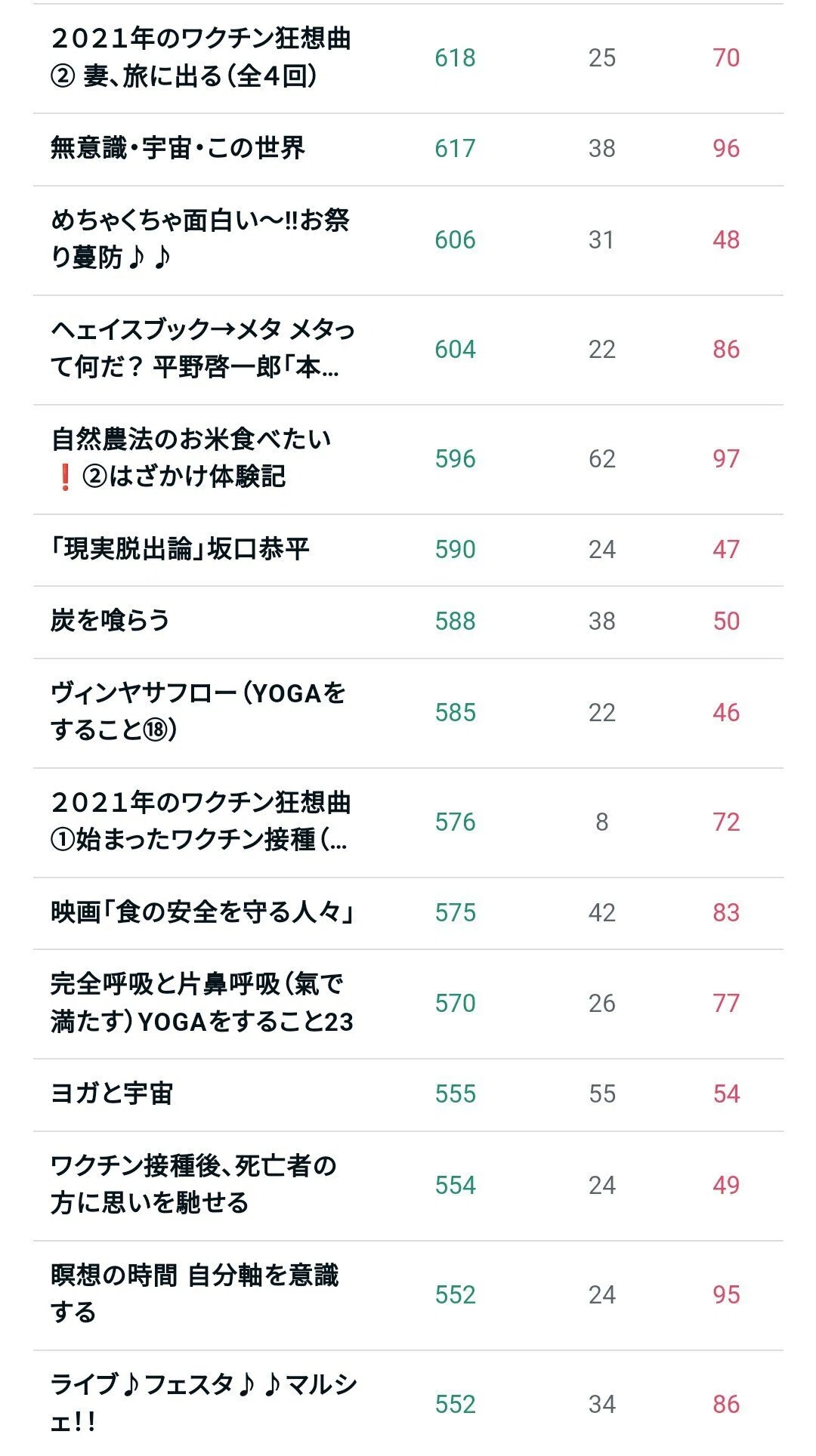Click comment count 62 in はざかけ row
Image resolution: width=816 pixels, height=1456 pixels.
602,459
